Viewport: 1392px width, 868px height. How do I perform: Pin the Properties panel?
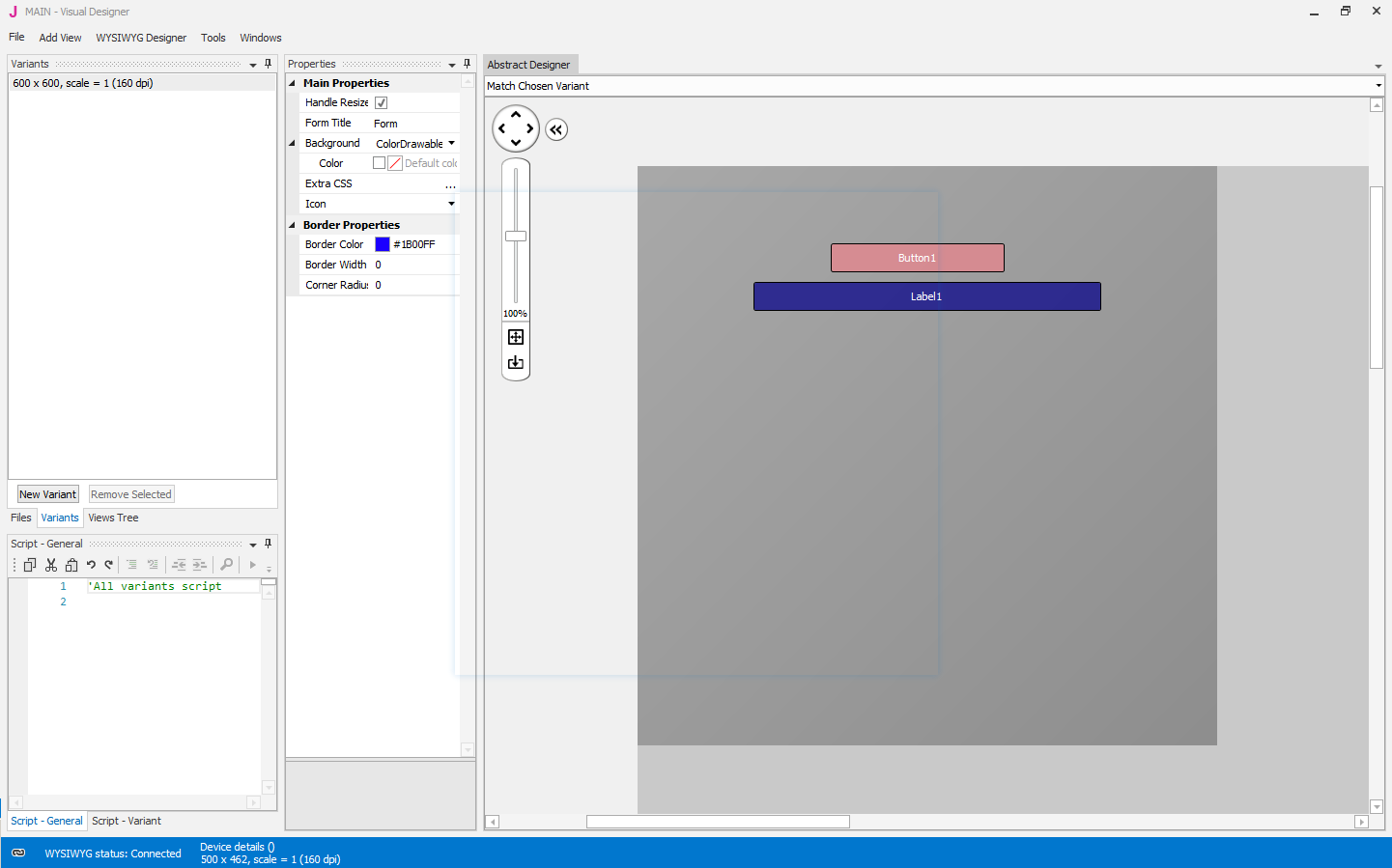click(x=468, y=64)
